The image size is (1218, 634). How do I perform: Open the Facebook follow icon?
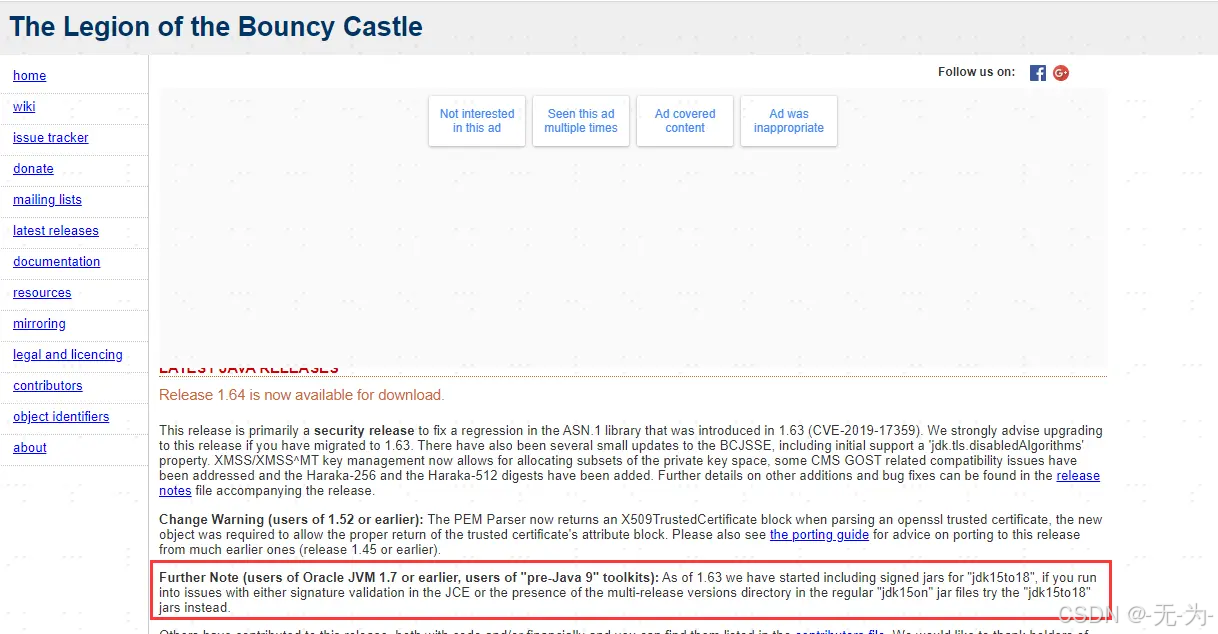pyautogui.click(x=1038, y=73)
